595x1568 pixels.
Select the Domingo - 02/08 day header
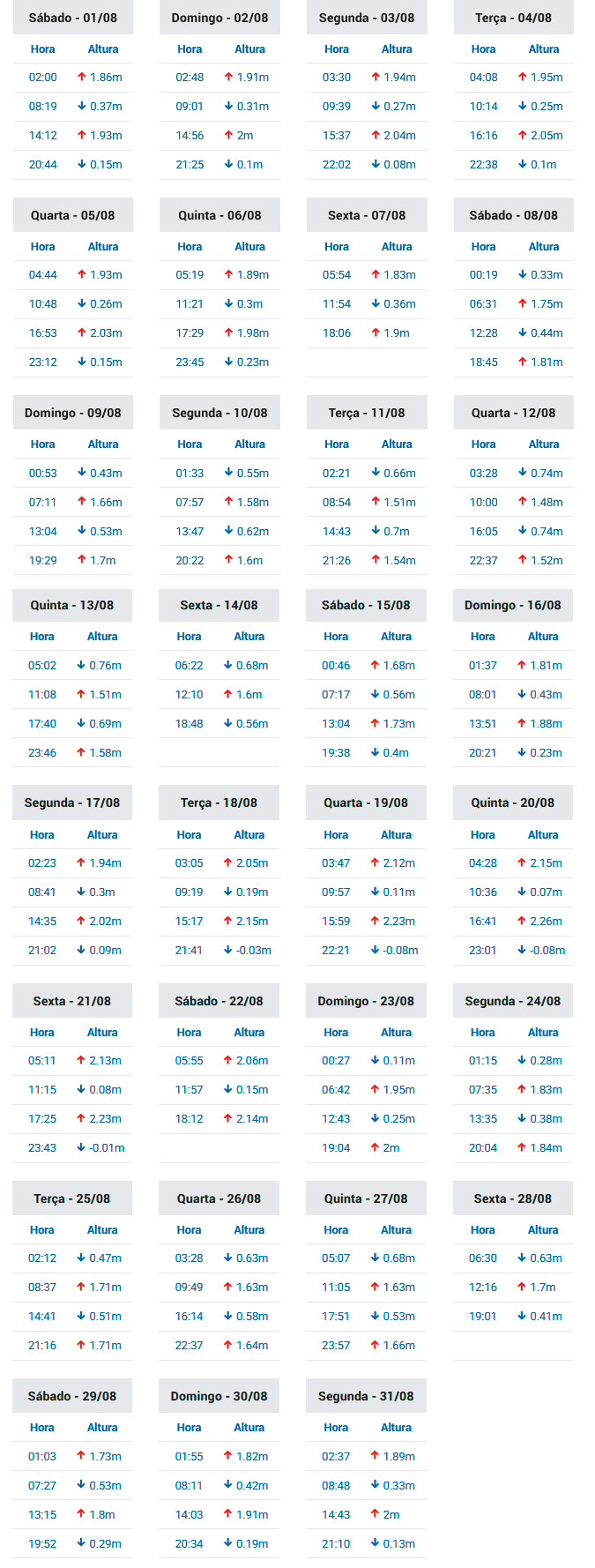[x=219, y=18]
